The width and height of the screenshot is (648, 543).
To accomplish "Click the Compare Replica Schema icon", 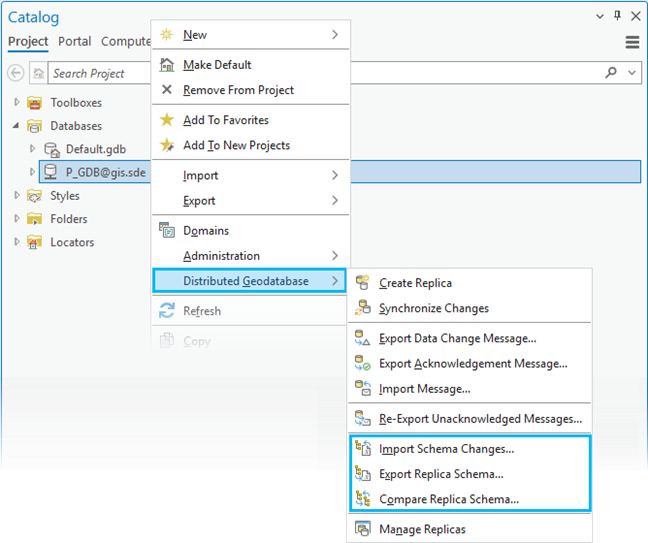I will [x=362, y=499].
